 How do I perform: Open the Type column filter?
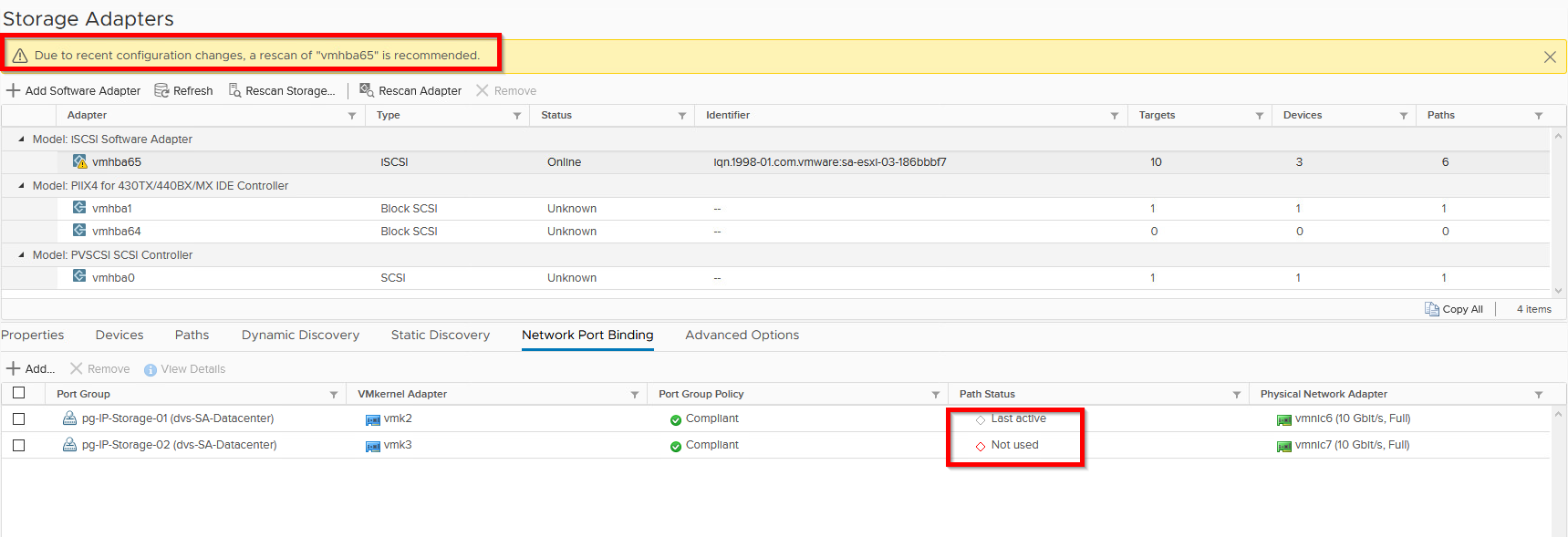point(517,116)
